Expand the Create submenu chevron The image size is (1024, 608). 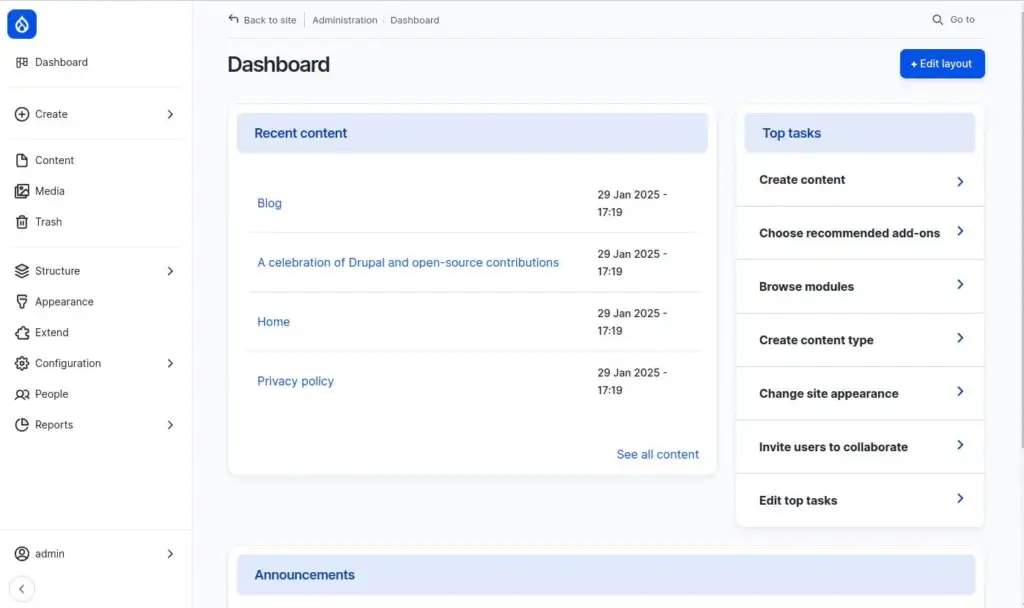(170, 114)
